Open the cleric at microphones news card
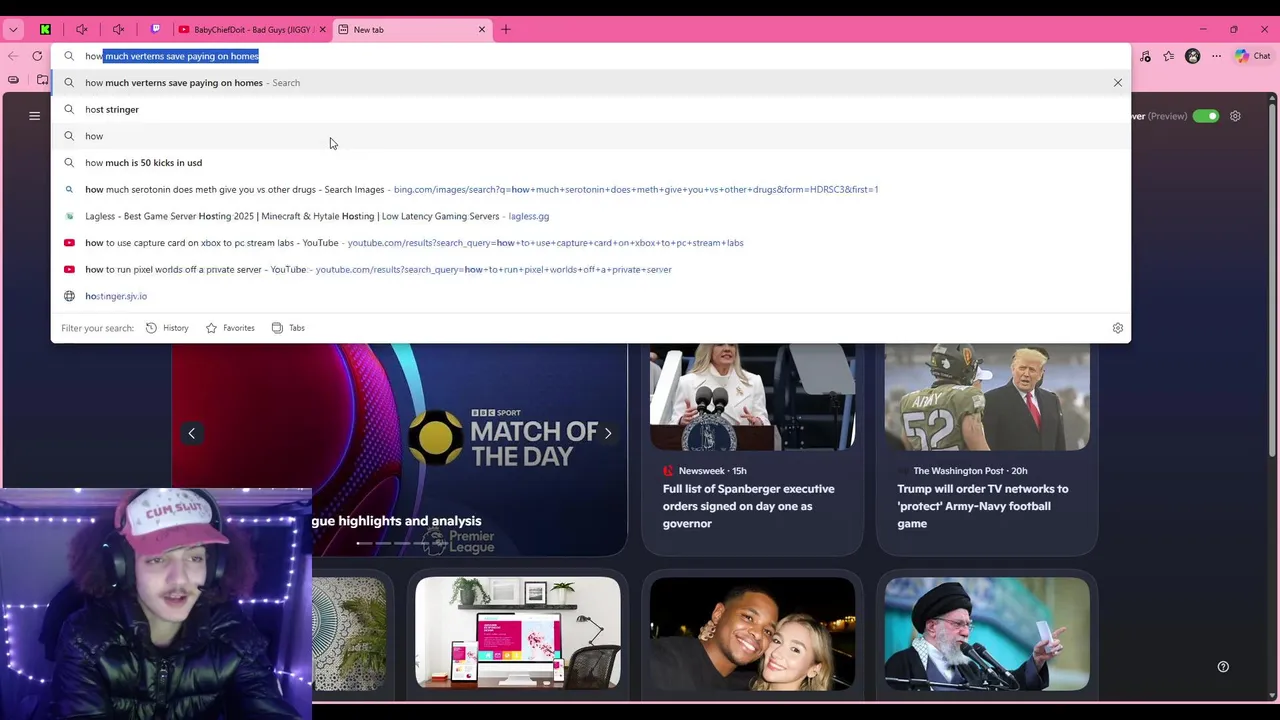 click(x=987, y=633)
